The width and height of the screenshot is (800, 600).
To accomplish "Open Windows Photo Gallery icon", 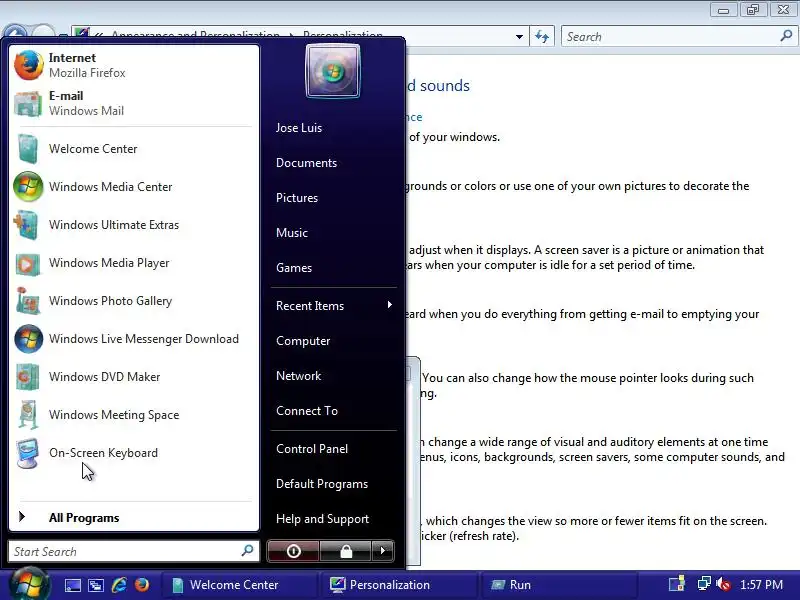I will [x=28, y=301].
